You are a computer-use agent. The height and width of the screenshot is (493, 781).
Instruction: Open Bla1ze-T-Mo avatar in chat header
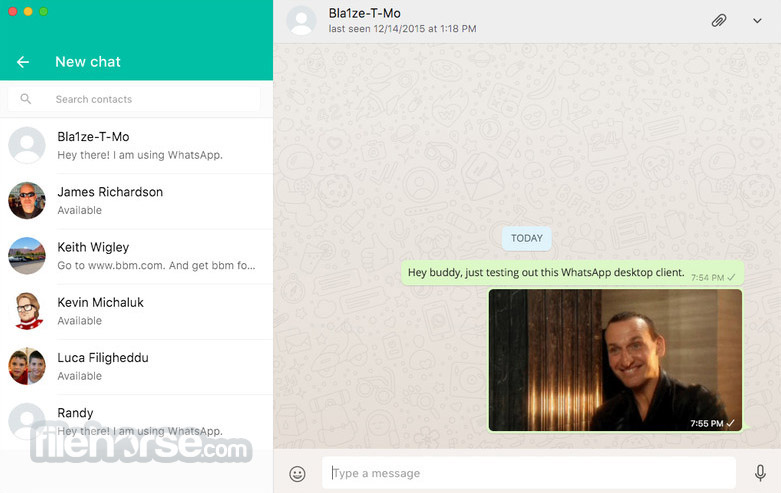pos(301,21)
